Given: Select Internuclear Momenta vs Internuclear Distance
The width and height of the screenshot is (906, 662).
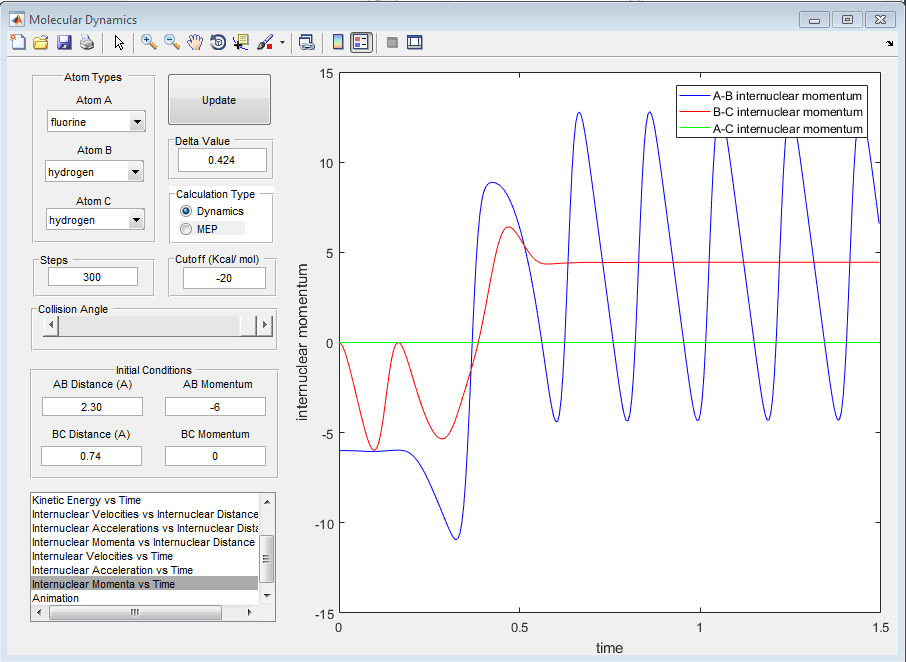Looking at the screenshot, I should pos(143,542).
